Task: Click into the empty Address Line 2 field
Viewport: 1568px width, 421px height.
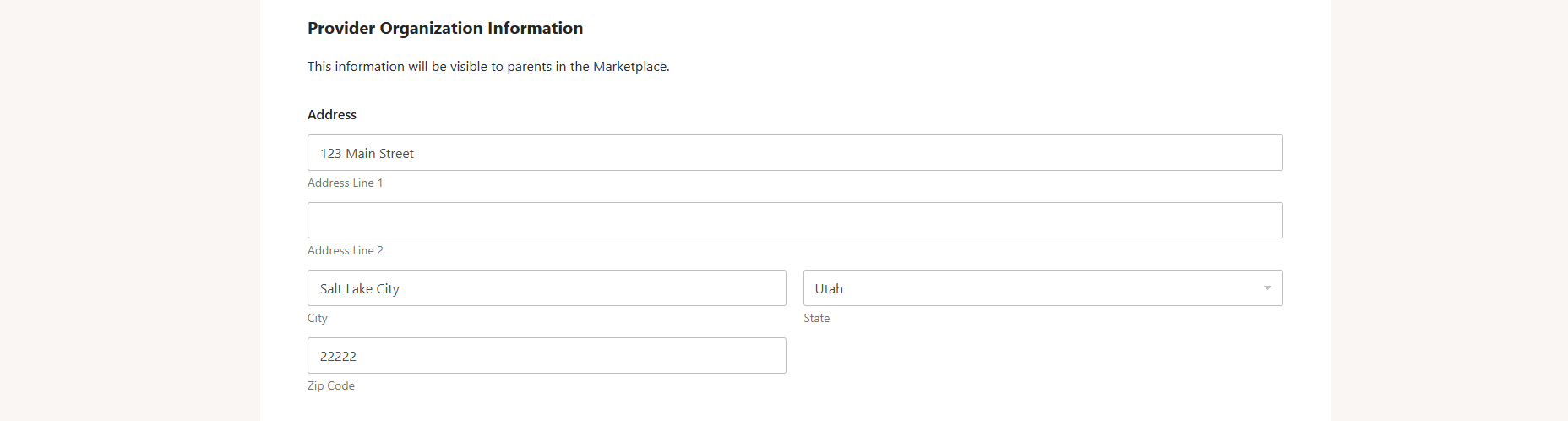Action: pos(795,221)
